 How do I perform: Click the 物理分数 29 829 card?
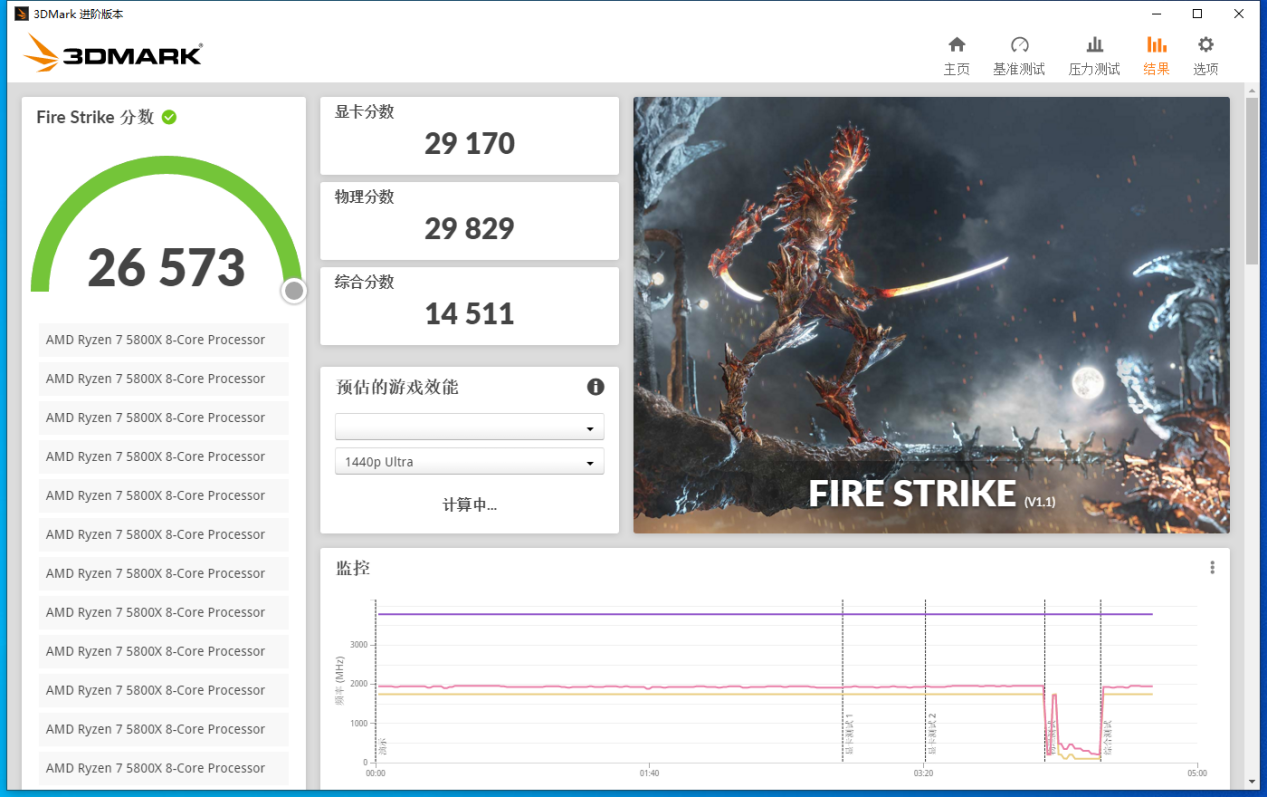pos(469,220)
